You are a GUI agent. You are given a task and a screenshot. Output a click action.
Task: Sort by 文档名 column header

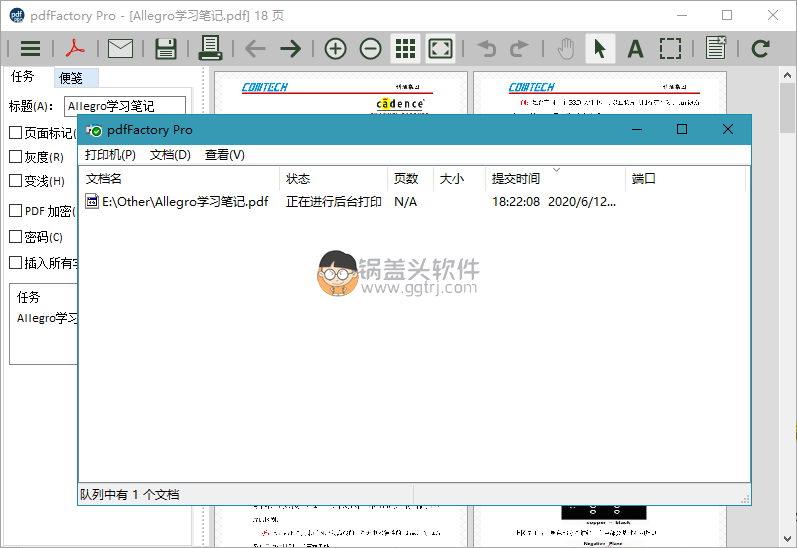coord(179,179)
